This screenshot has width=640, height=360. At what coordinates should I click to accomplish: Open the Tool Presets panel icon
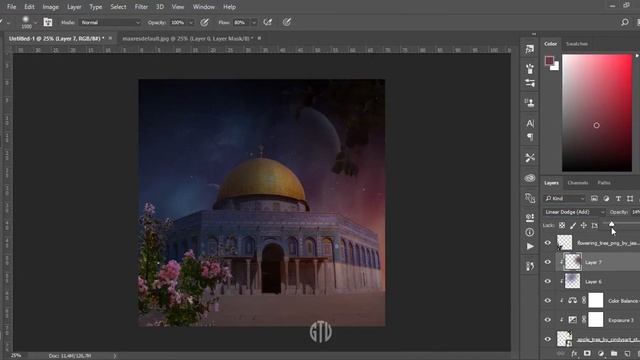pyautogui.click(x=530, y=158)
